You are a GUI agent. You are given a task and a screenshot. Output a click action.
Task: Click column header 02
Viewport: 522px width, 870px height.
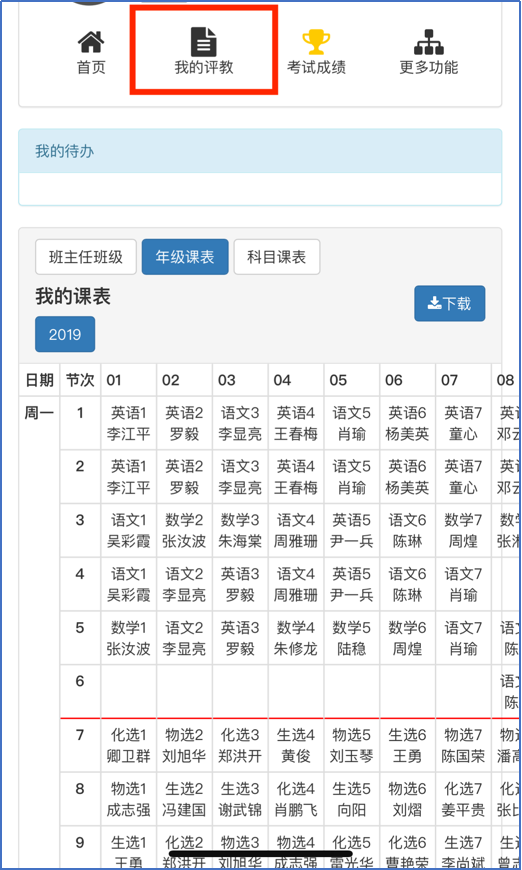(x=184, y=380)
